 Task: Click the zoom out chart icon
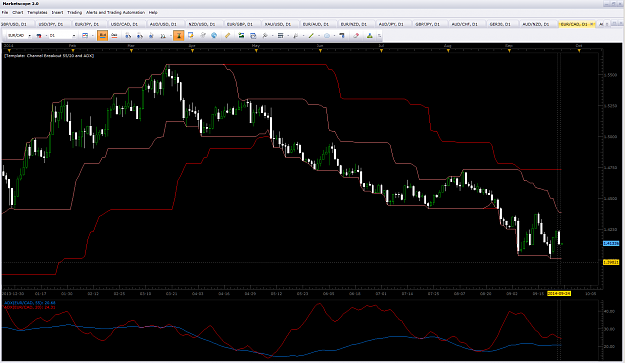(140, 36)
